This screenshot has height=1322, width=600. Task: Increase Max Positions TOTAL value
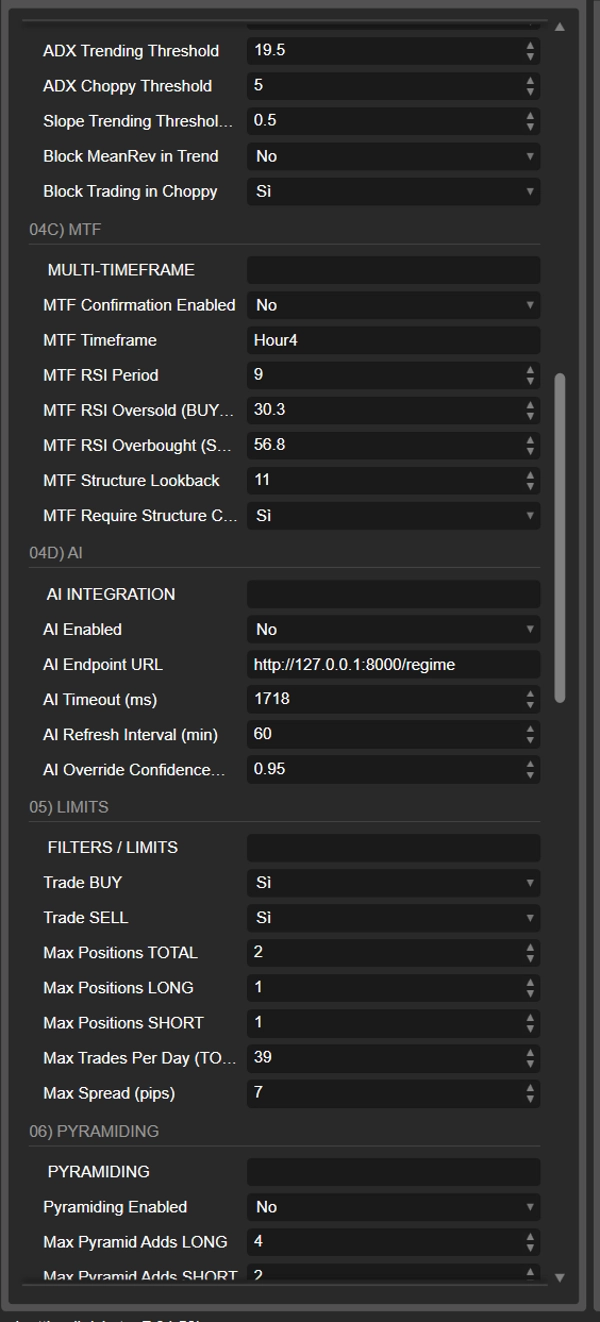coord(530,947)
